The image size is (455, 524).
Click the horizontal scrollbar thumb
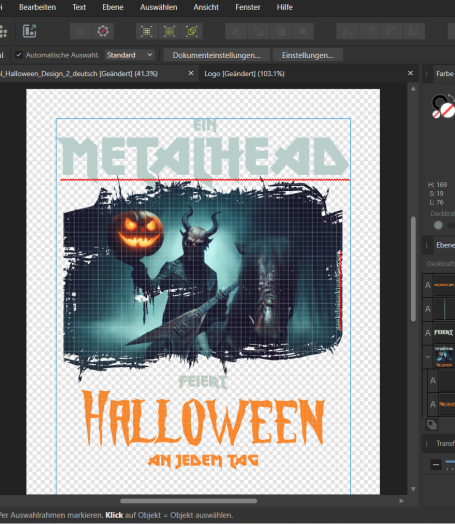pos(189,501)
